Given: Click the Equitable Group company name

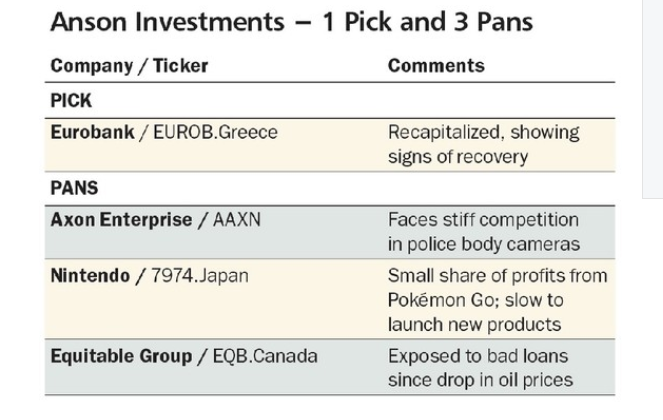Looking at the screenshot, I should [x=121, y=356].
